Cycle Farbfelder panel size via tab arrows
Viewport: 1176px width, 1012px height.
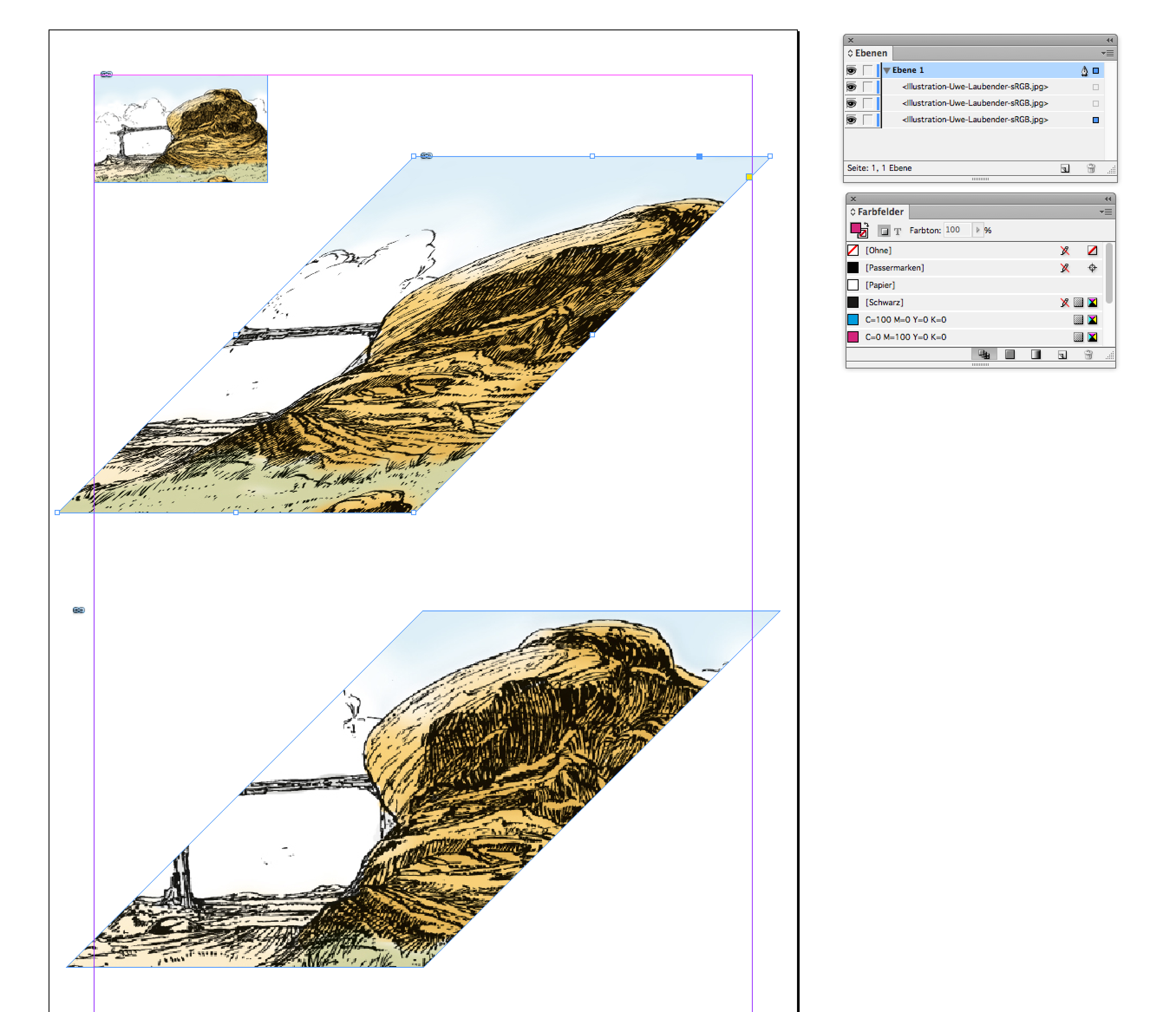[853, 212]
